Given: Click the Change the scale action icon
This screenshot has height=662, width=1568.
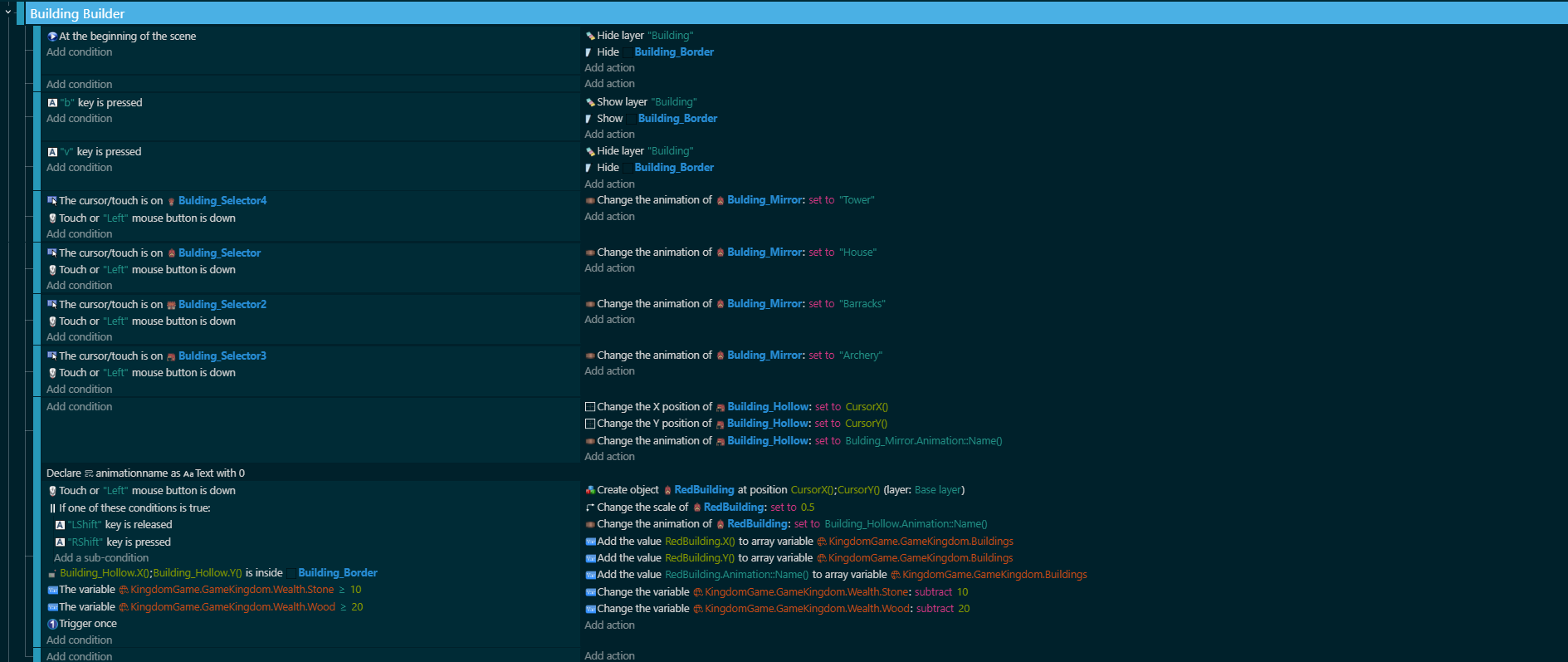Looking at the screenshot, I should (x=590, y=508).
